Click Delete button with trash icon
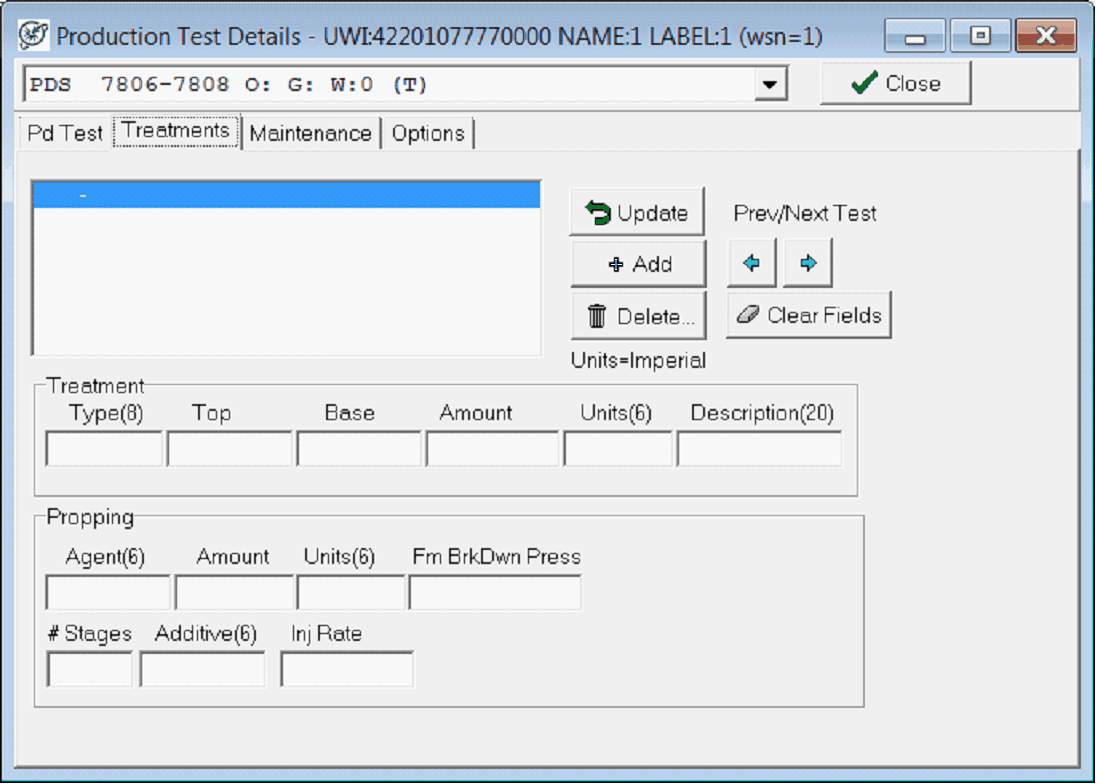Image resolution: width=1096 pixels, height=784 pixels. [x=638, y=317]
